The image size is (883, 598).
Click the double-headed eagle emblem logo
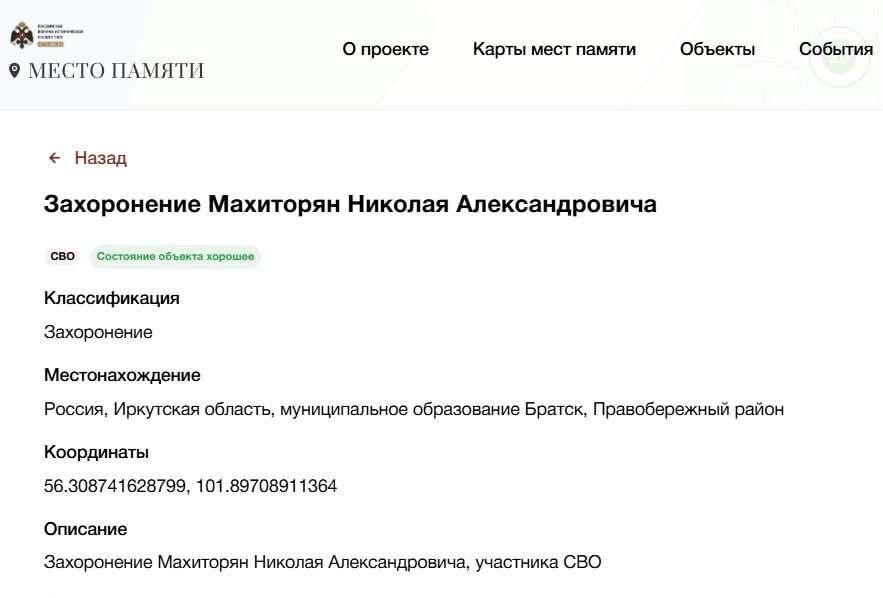click(21, 36)
